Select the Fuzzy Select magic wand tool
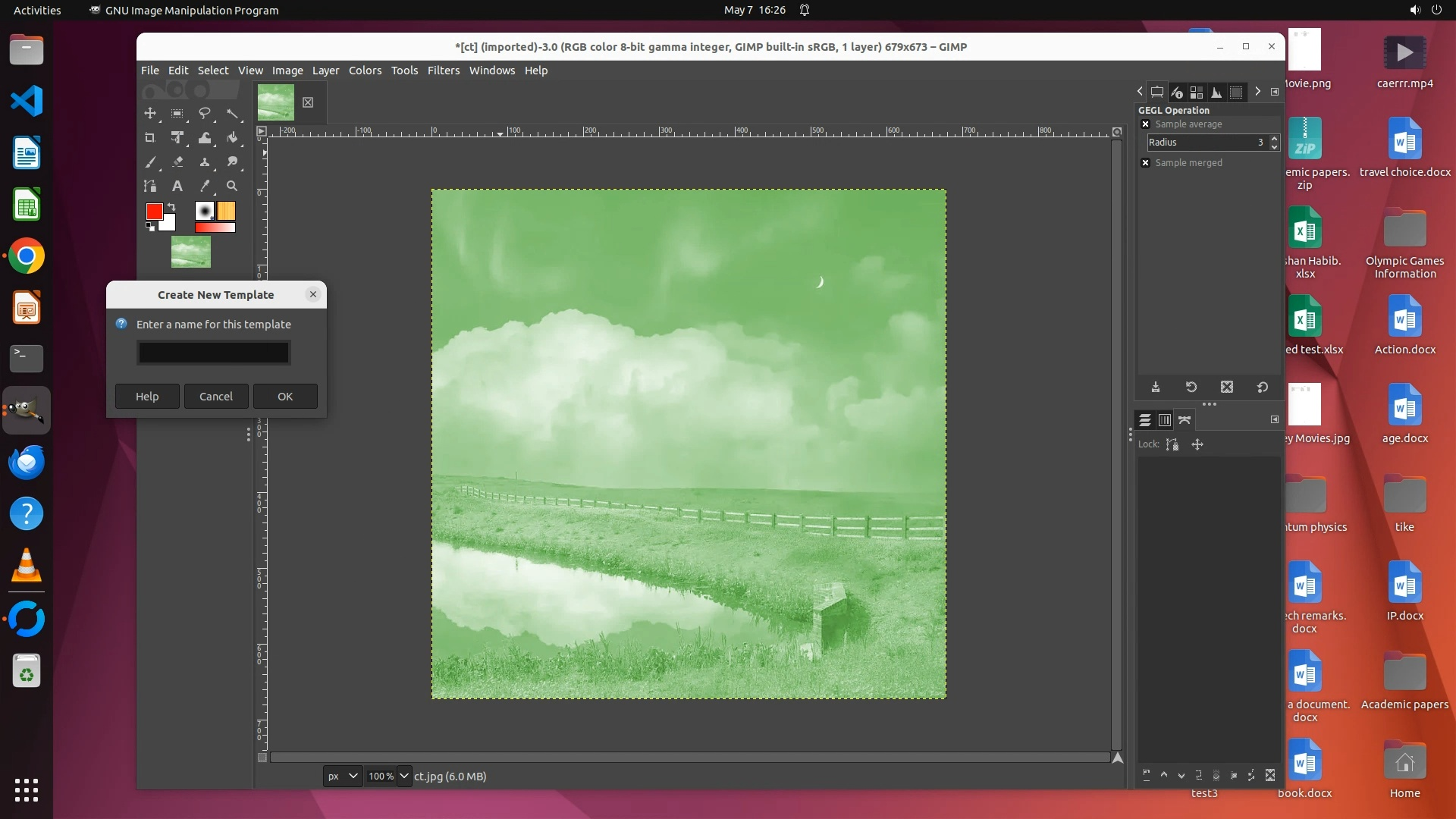The width and height of the screenshot is (1456, 819). pyautogui.click(x=232, y=114)
